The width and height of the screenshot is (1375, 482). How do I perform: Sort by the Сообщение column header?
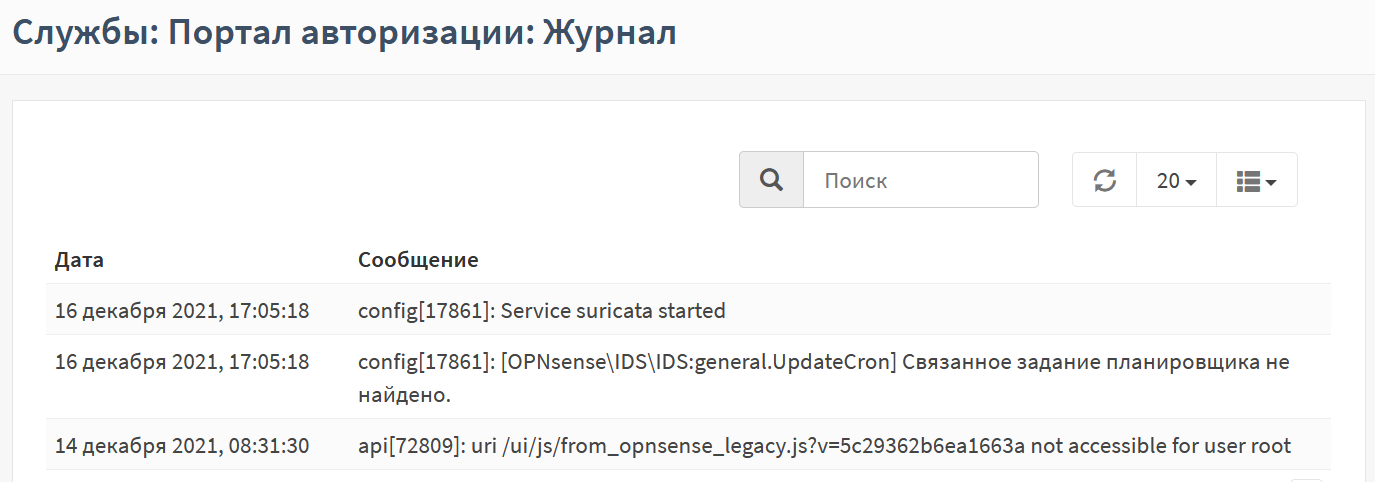coord(418,260)
